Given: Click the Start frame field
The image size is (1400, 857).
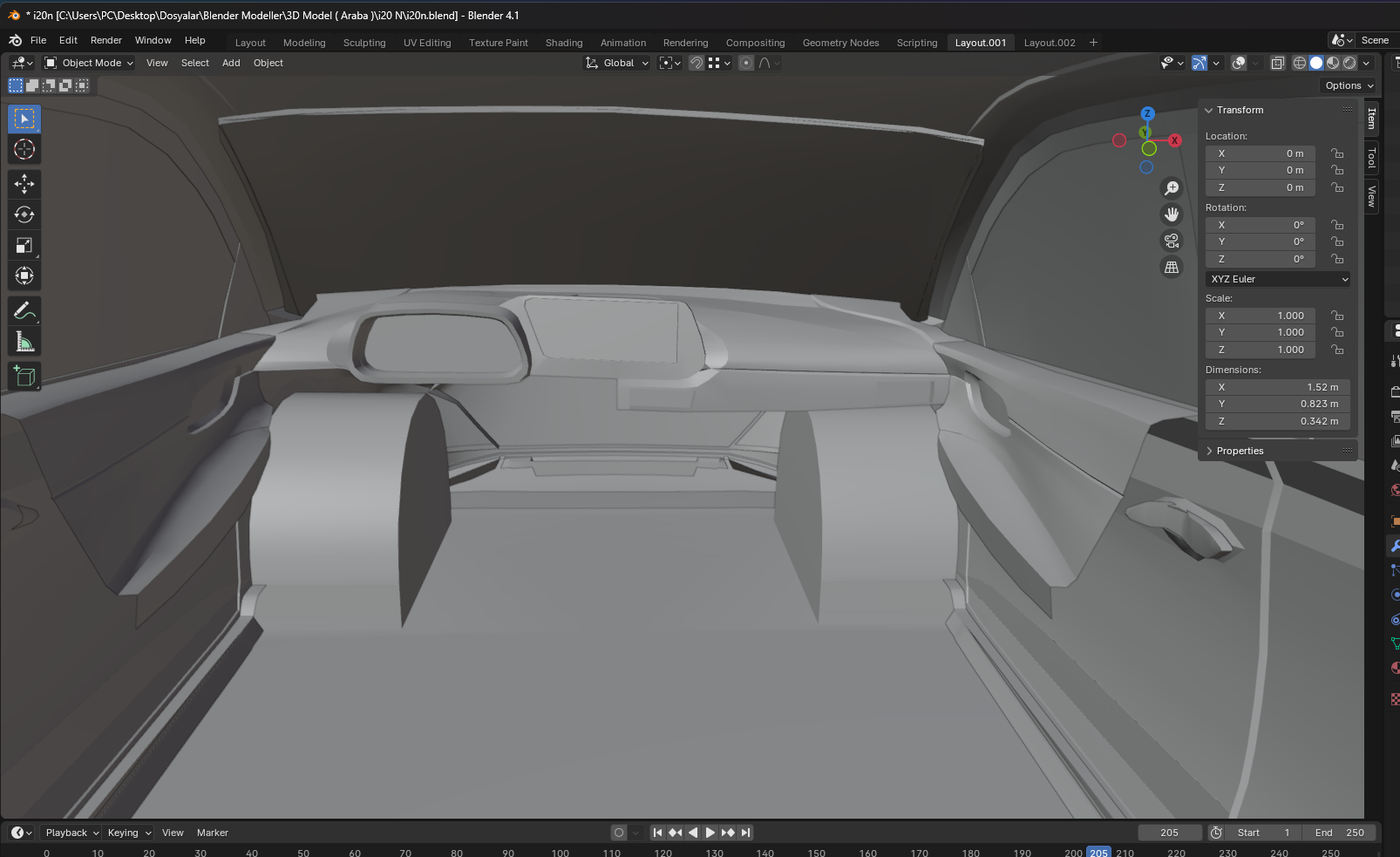Looking at the screenshot, I should point(1264,833).
